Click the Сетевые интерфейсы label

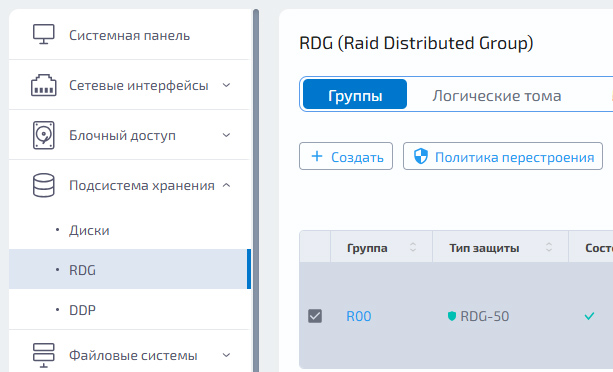[x=138, y=85]
